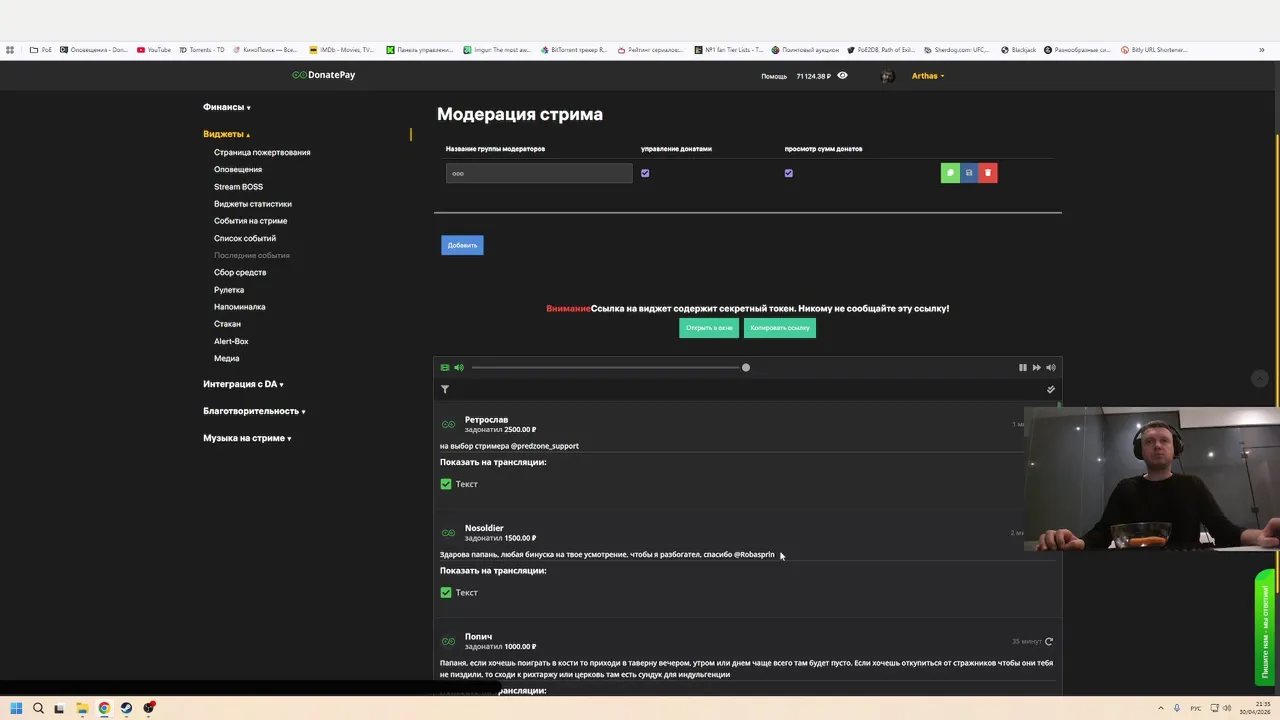Open Медиа widget page
Screen dimensions: 1280x720
[x=226, y=358]
